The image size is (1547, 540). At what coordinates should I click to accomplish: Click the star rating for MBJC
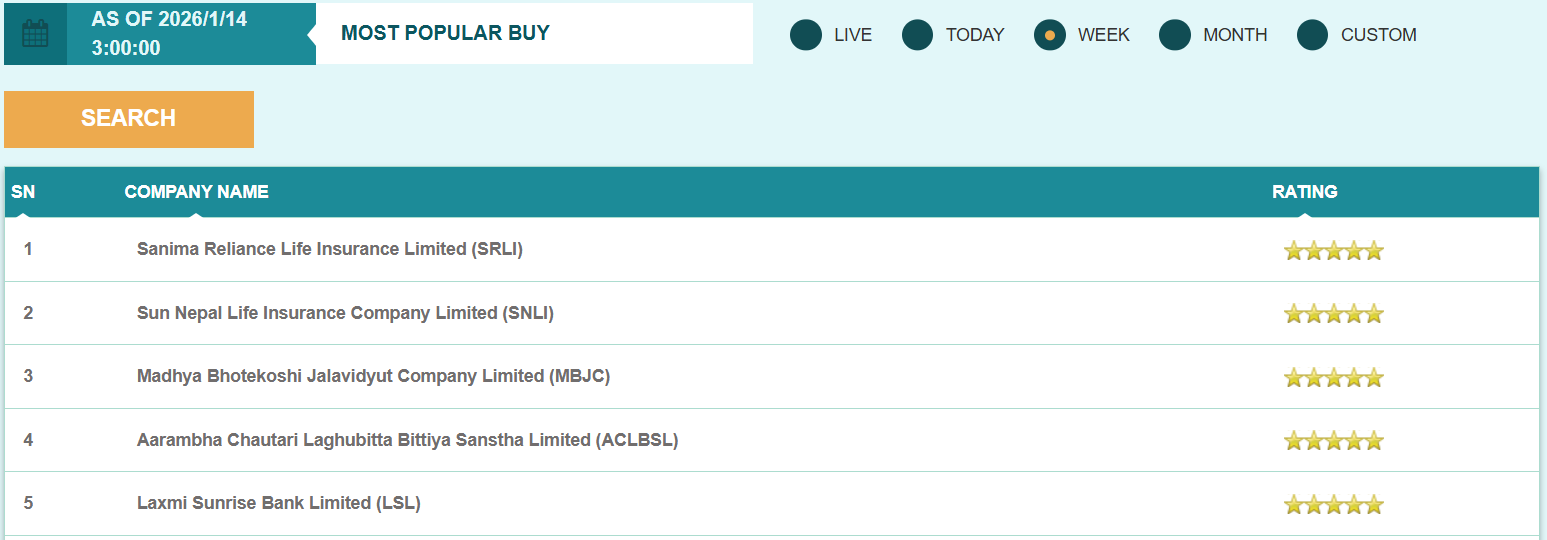1333,377
